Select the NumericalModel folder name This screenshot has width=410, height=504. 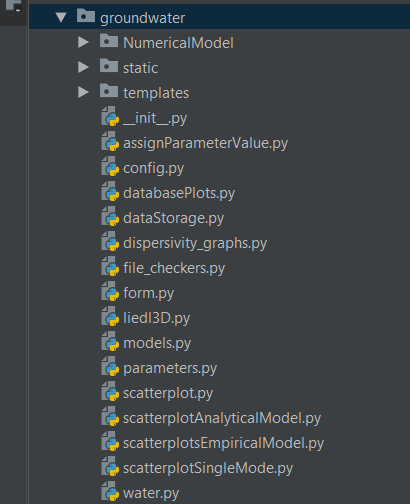pos(178,43)
